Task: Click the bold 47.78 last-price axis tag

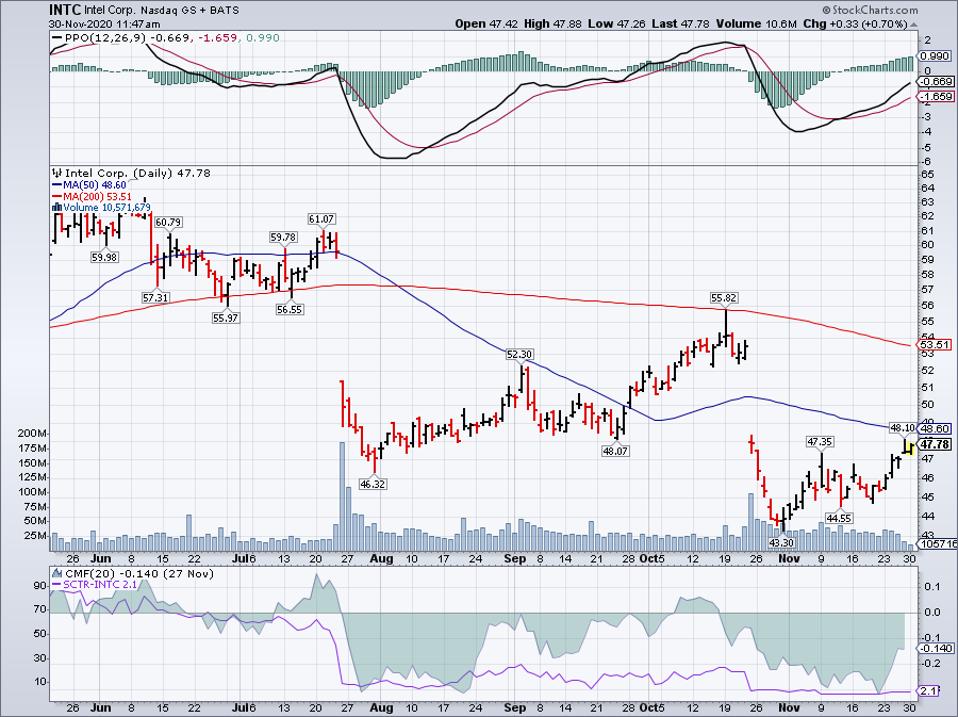Action: tap(935, 444)
